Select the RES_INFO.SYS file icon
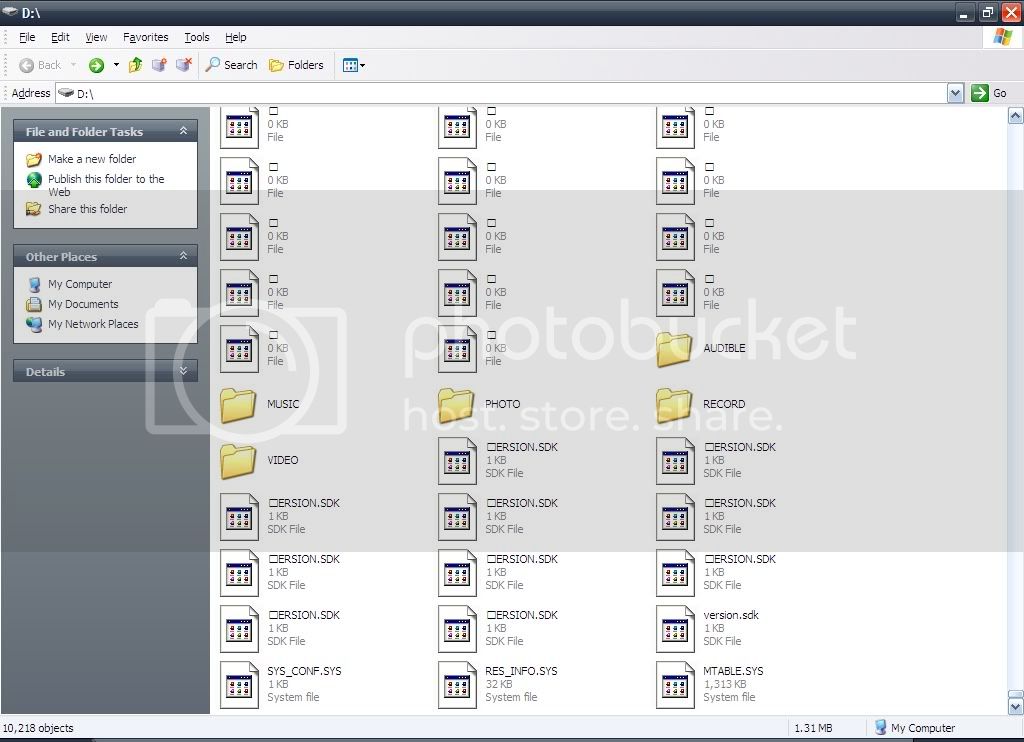 pos(457,685)
